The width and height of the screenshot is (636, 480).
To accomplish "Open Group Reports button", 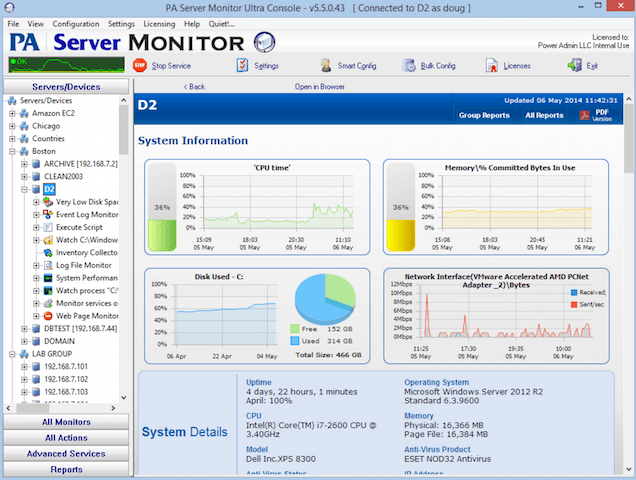I will pyautogui.click(x=484, y=115).
